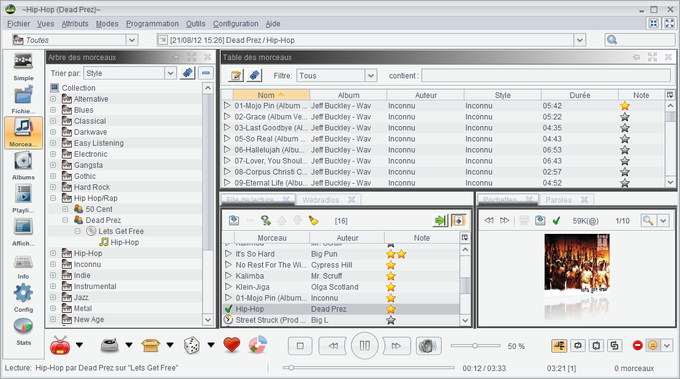Click the tracks tree vertical scrollbar

click(208, 204)
